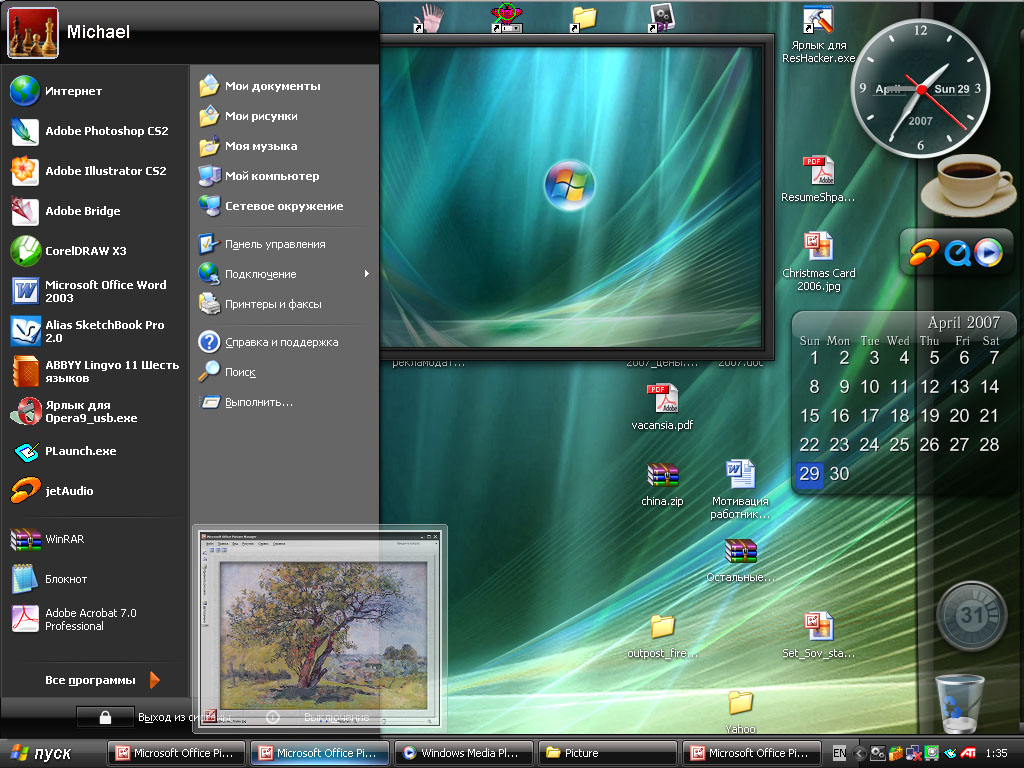Open Панель управления menu entry
1024x768 pixels.
[274, 244]
